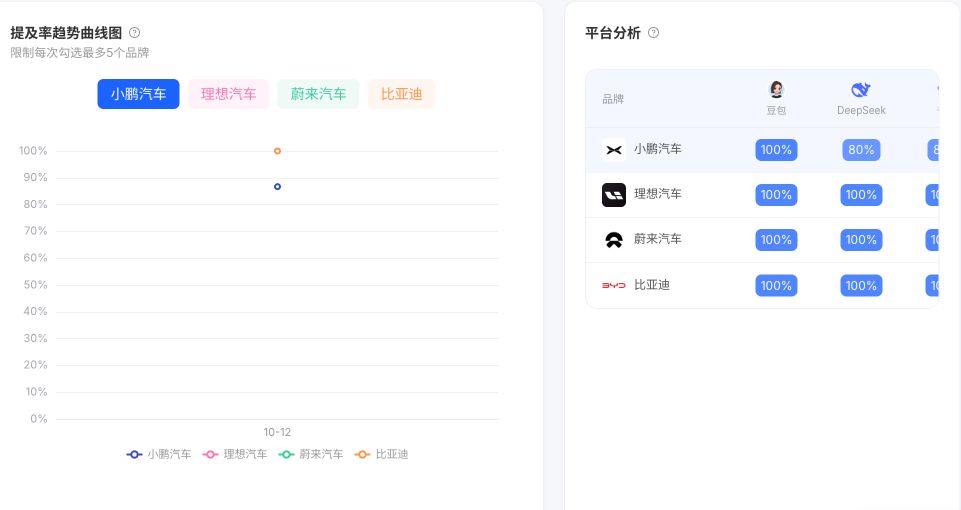Screen dimensions: 961x510
Task: Toggle 比亚迪 brand chip above the chart
Action: tap(401, 94)
